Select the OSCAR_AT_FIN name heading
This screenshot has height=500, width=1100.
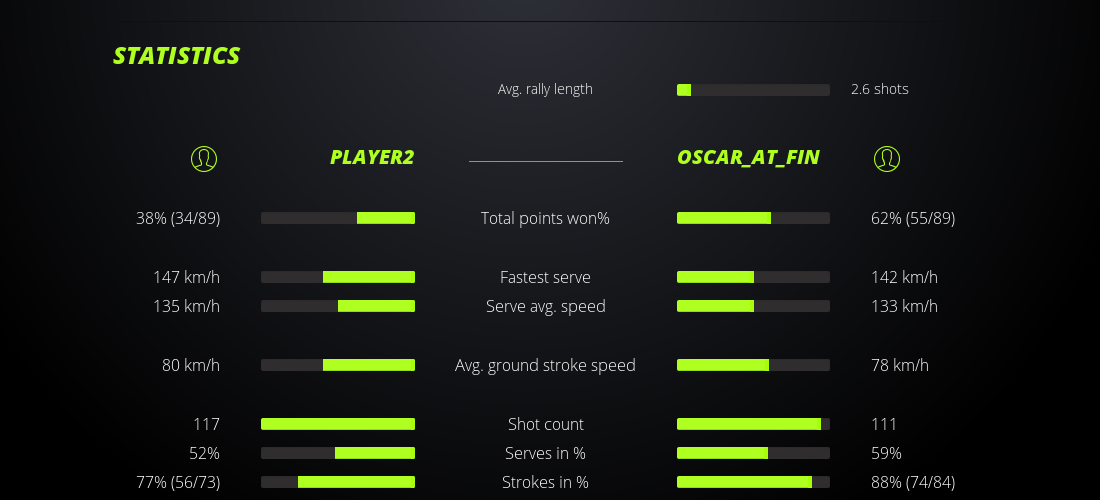(x=748, y=157)
